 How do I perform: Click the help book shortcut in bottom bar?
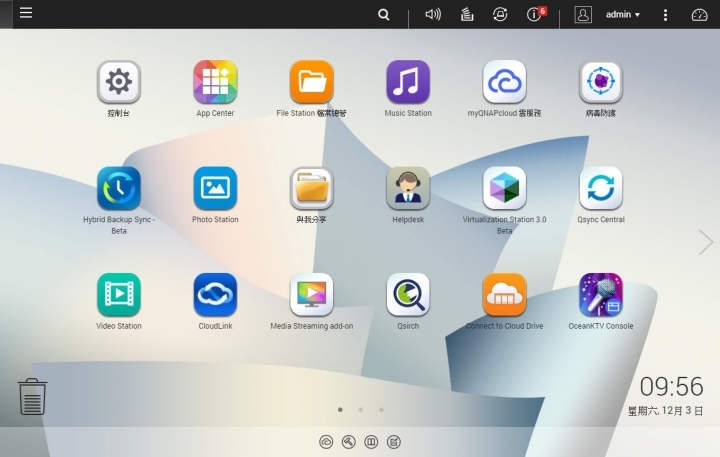pos(371,442)
